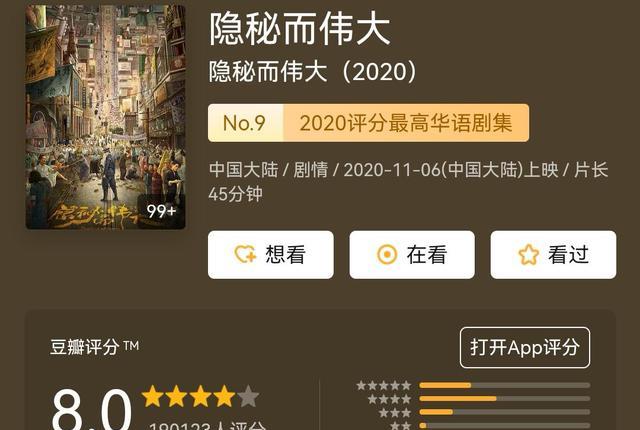Tap the yellow star rating row
Viewport: 640px width, 430px height.
point(200,396)
